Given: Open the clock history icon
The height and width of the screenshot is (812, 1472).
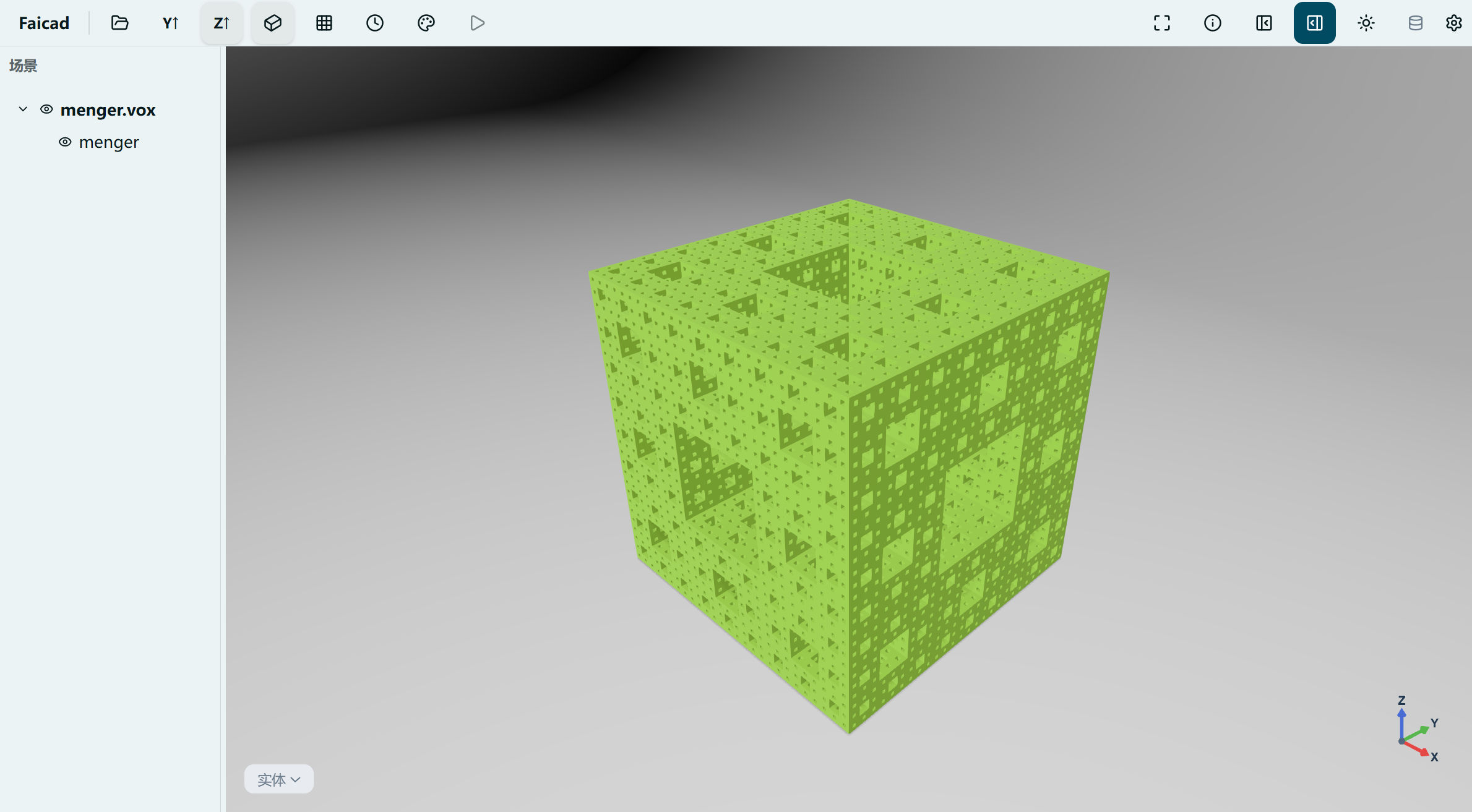Looking at the screenshot, I should pos(375,23).
